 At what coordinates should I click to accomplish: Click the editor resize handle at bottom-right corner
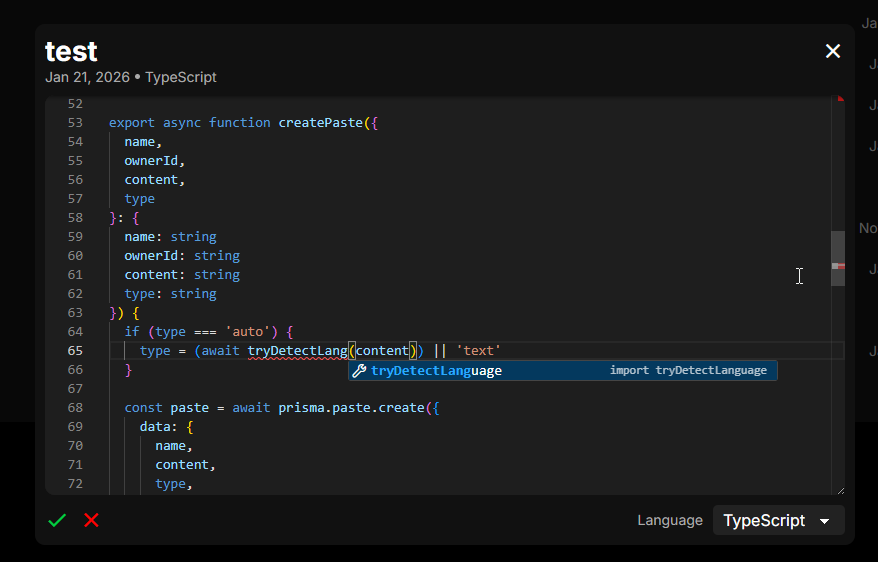(x=839, y=489)
